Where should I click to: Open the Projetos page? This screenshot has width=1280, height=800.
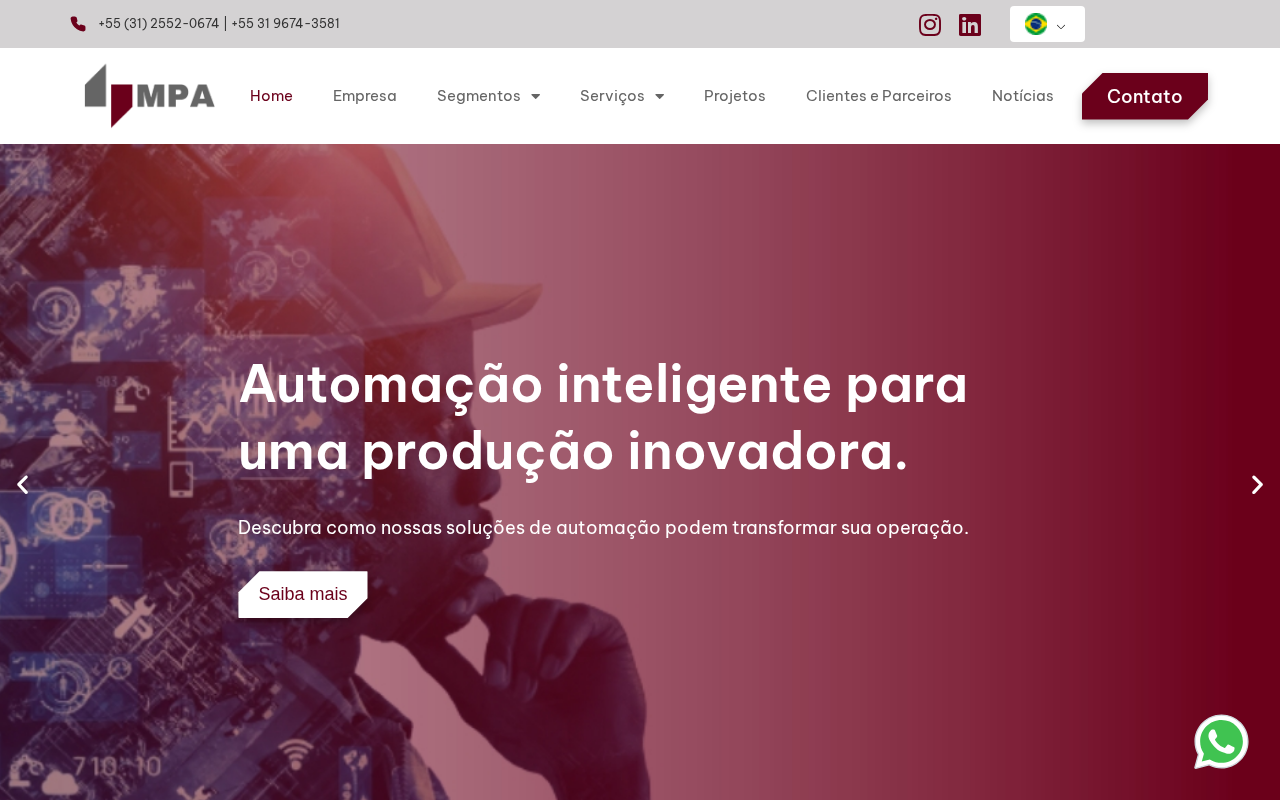tap(735, 96)
